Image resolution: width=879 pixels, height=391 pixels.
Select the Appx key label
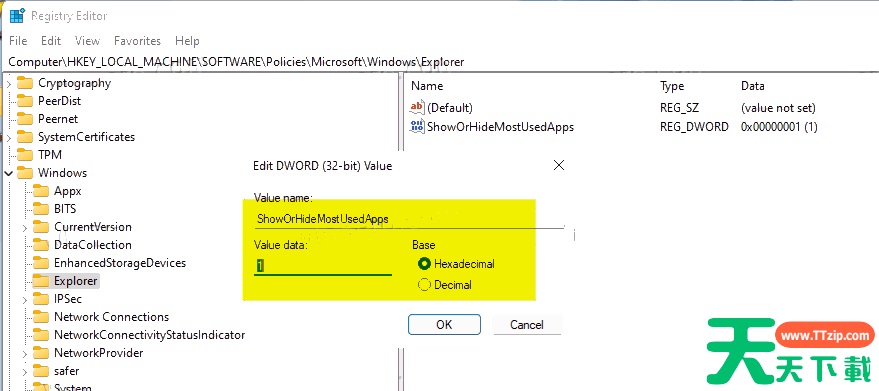point(68,191)
